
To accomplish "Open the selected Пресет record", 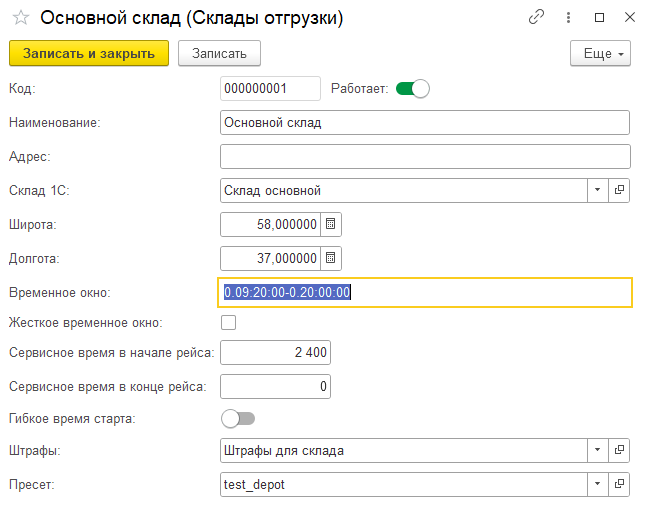I will click(620, 484).
